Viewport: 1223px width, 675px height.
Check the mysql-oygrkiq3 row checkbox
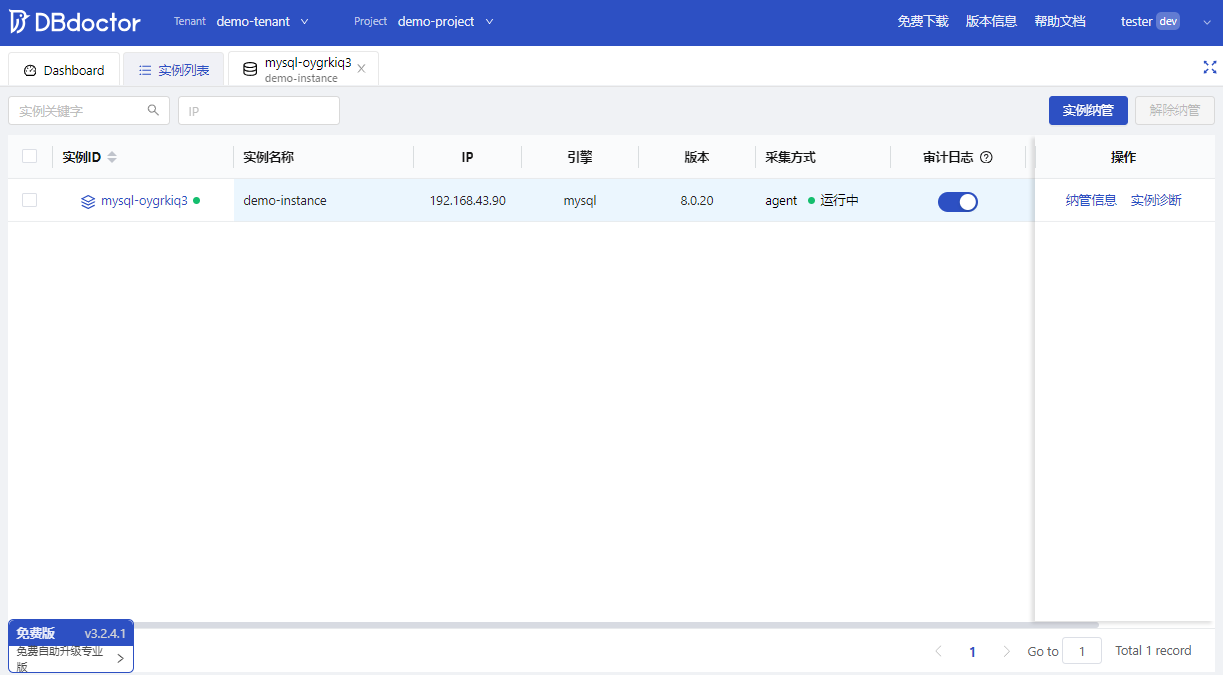[29, 200]
